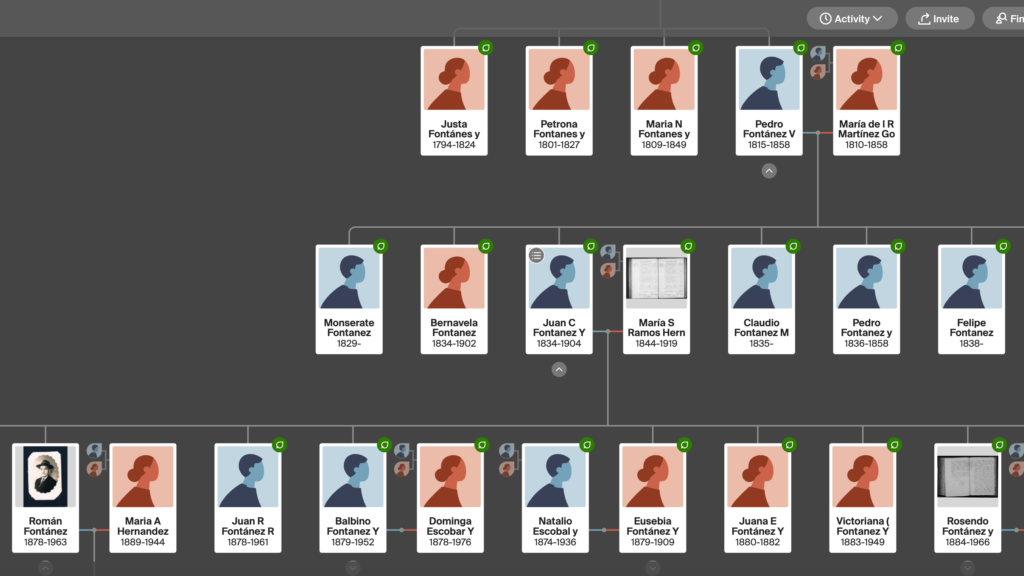
Task: Collapse descendants under Pedro Fontánez V
Action: (769, 171)
